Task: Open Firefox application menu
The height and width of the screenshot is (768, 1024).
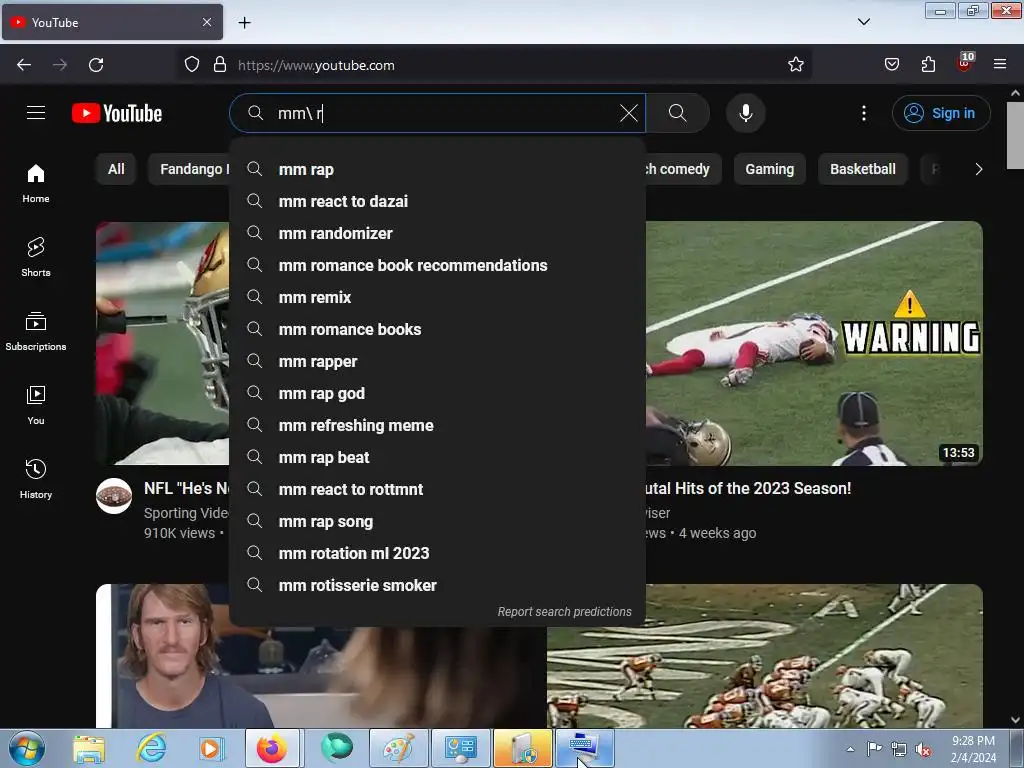Action: point(999,64)
